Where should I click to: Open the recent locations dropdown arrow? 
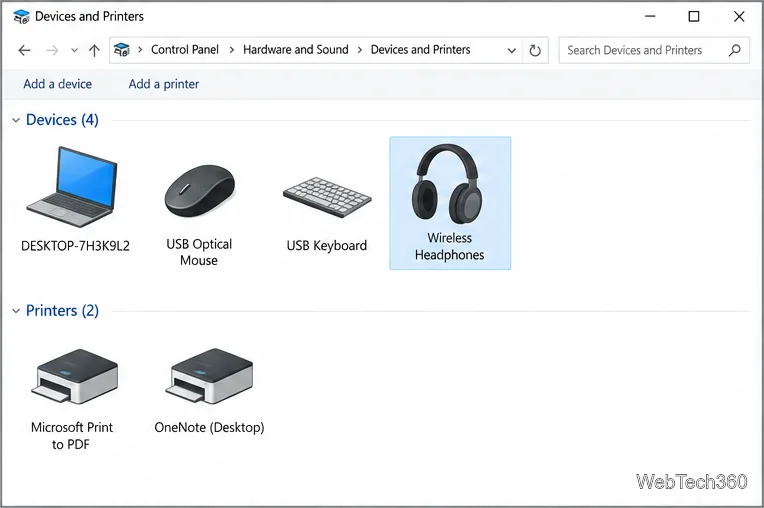(x=74, y=50)
